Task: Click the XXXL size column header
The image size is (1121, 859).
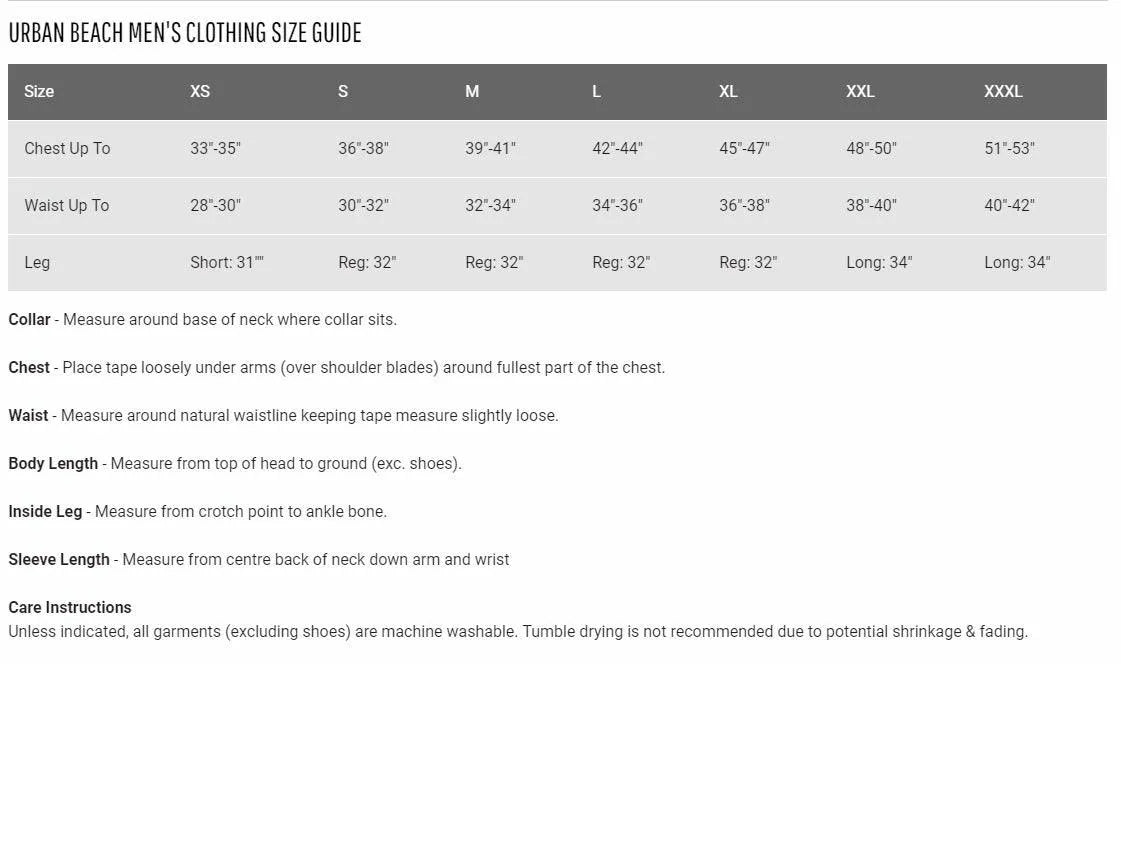Action: (1003, 91)
